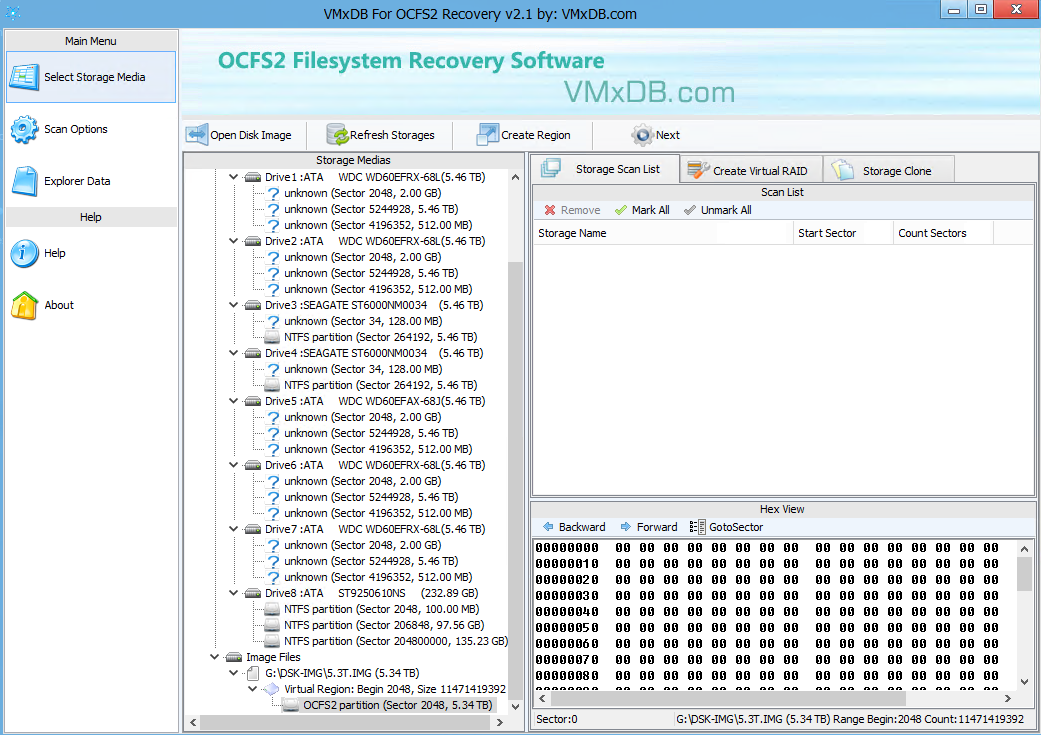The width and height of the screenshot is (1041, 735).
Task: Sort by the Start Sector column header
Action: pos(843,233)
